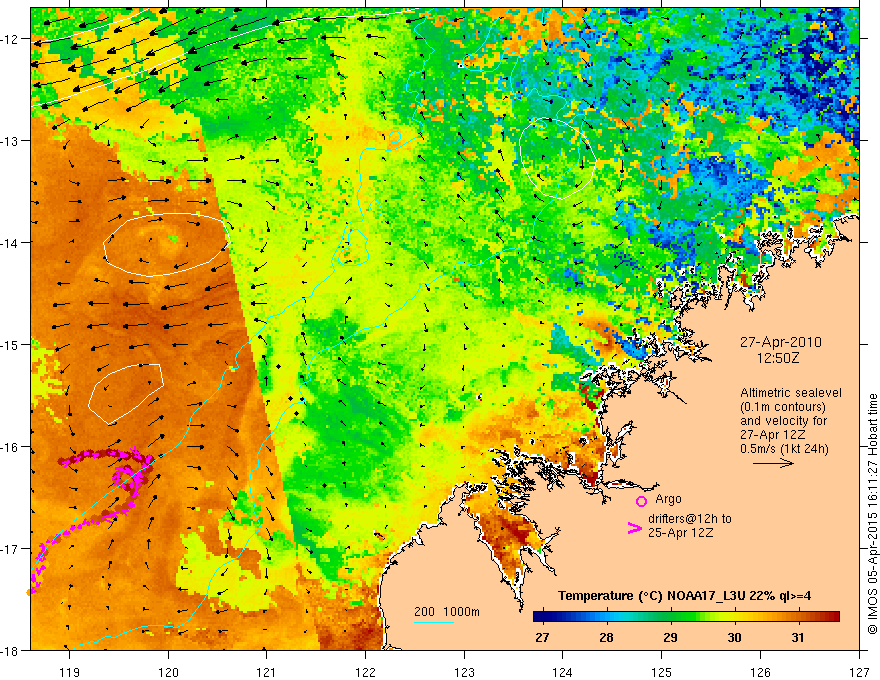880x680 pixels.
Task: Click the 0.5m/s velocity scale arrow
Action: (773, 463)
